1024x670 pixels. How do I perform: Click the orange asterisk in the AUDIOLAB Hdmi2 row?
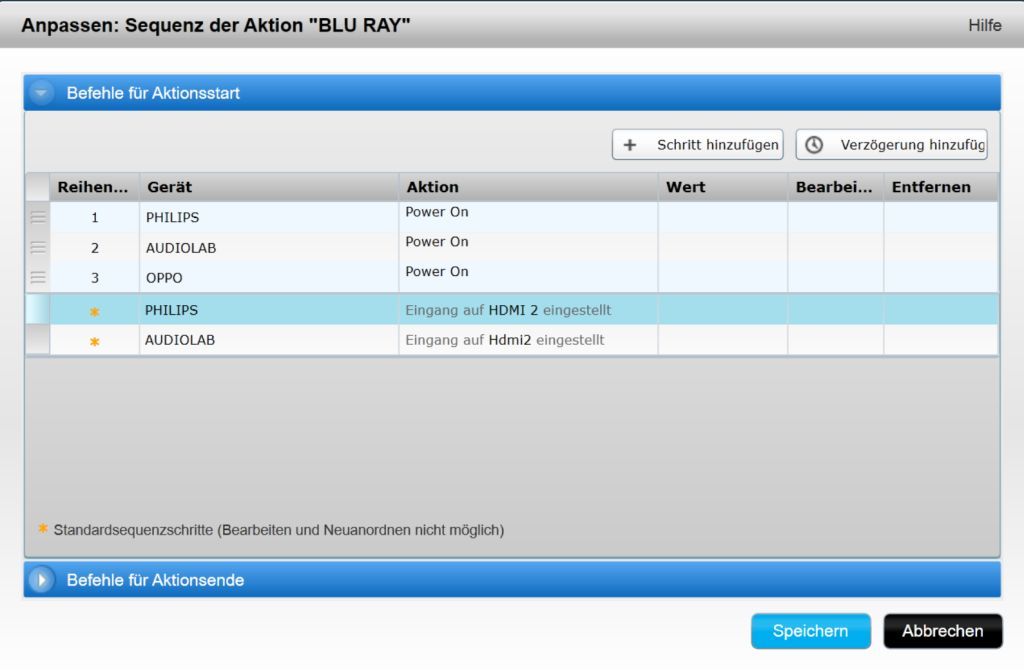(95, 341)
